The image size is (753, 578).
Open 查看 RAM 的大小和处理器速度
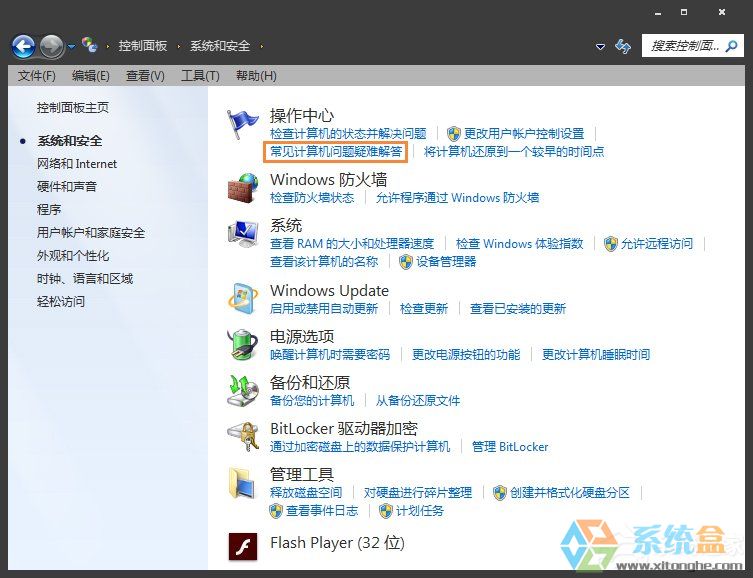click(352, 244)
